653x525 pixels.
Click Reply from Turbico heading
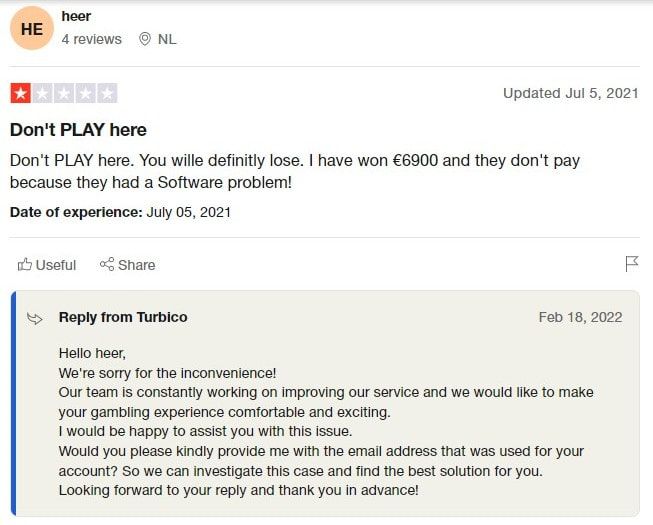(123, 317)
